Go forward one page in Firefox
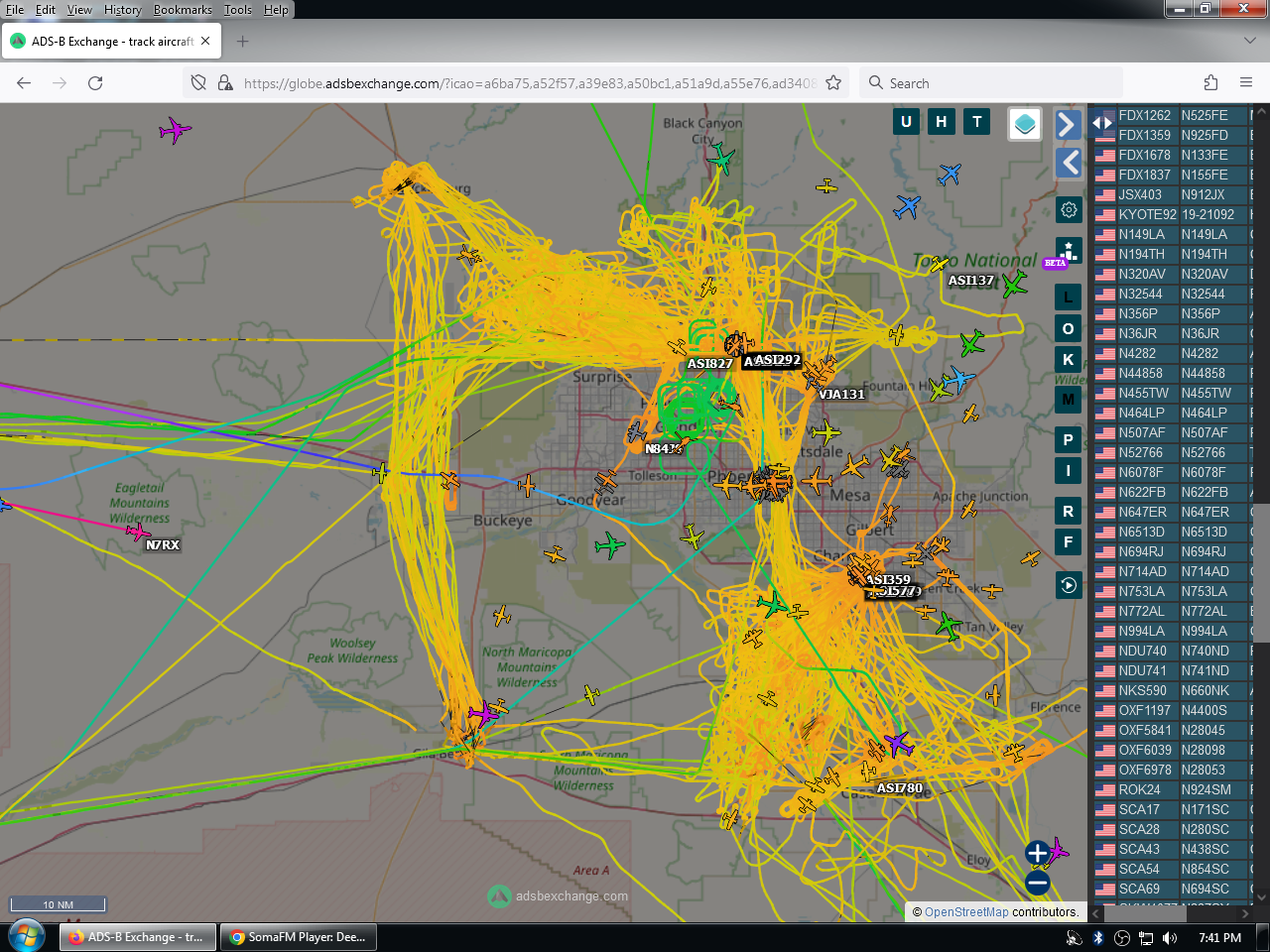The width and height of the screenshot is (1270, 952). [60, 83]
